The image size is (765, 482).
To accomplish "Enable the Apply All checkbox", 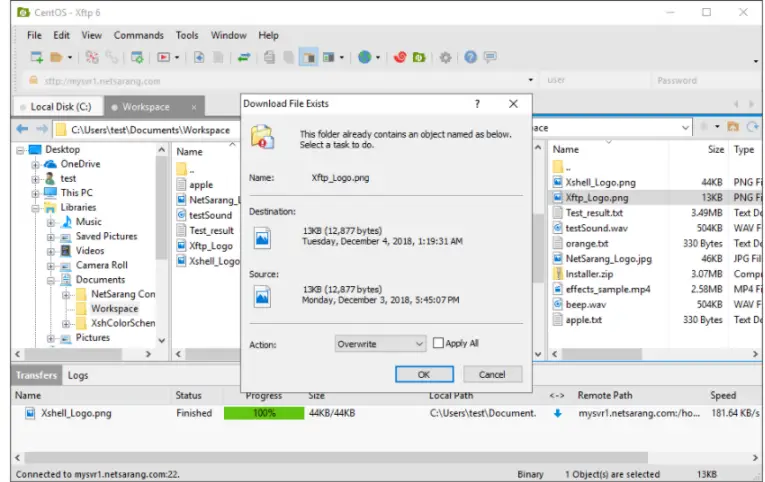I will (438, 343).
